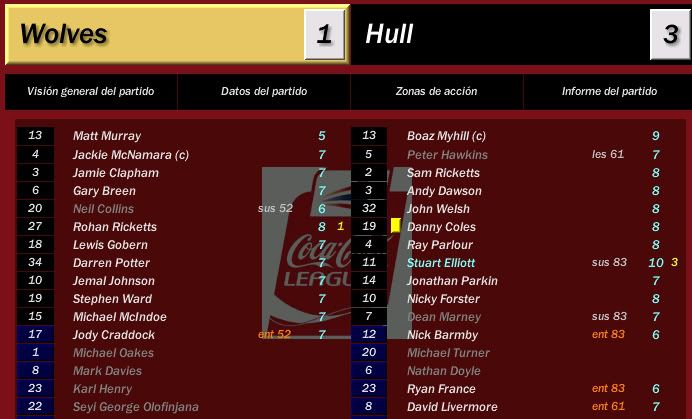Viewport: 692px width, 419px height.
Task: Click Boaz Myhill (c) in Hull lineup
Action: pyautogui.click(x=446, y=136)
